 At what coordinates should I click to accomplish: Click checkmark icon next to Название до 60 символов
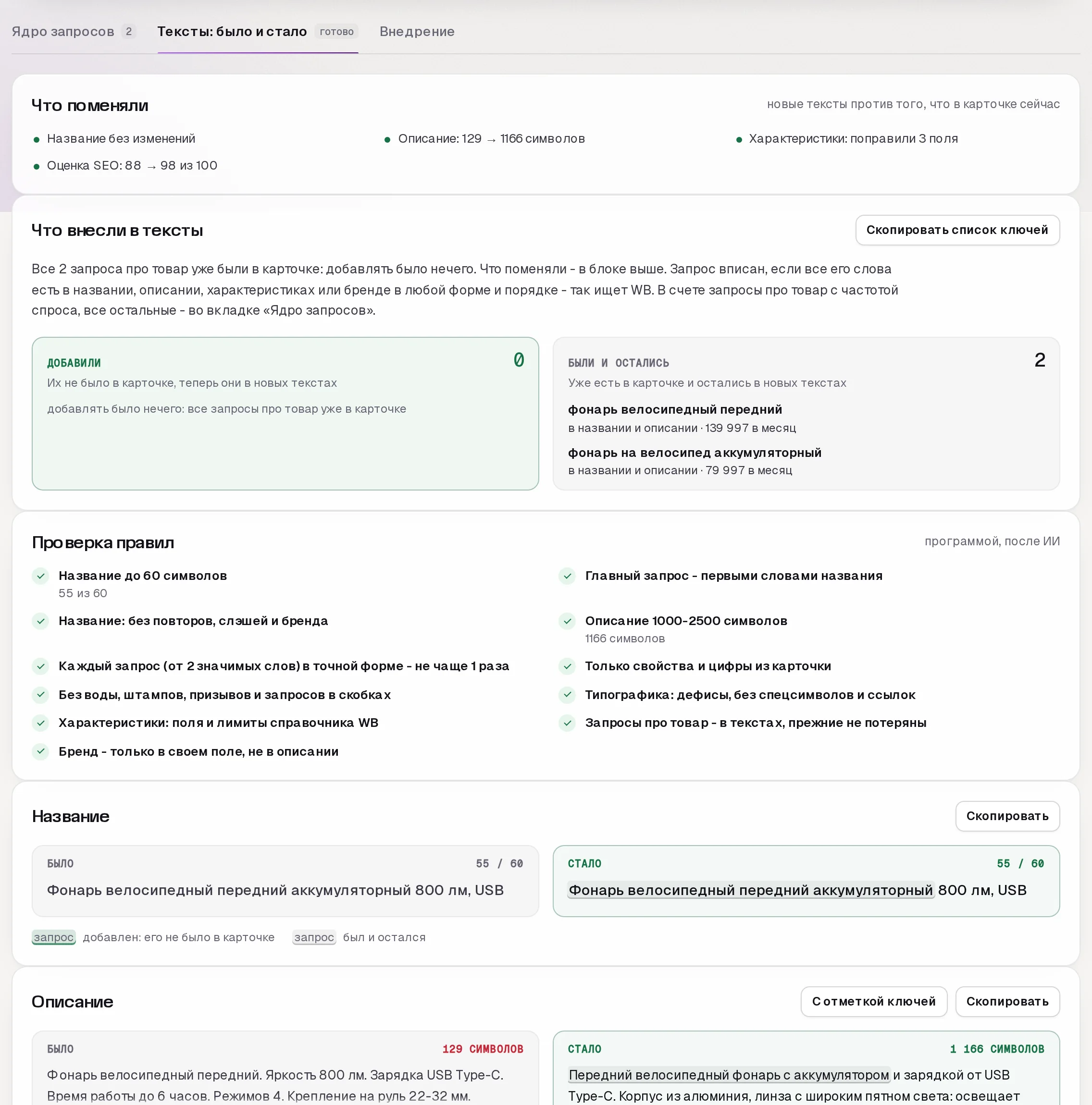click(41, 576)
